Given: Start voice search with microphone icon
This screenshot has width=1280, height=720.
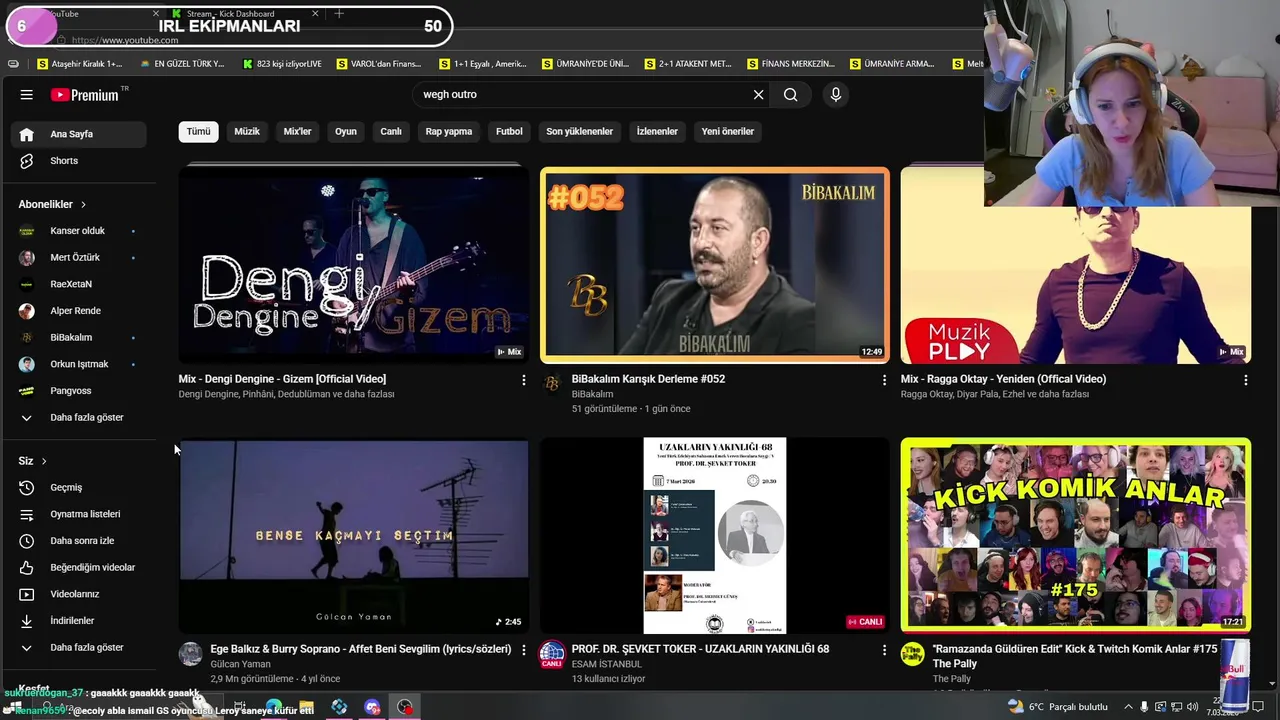Looking at the screenshot, I should pyautogui.click(x=836, y=95).
